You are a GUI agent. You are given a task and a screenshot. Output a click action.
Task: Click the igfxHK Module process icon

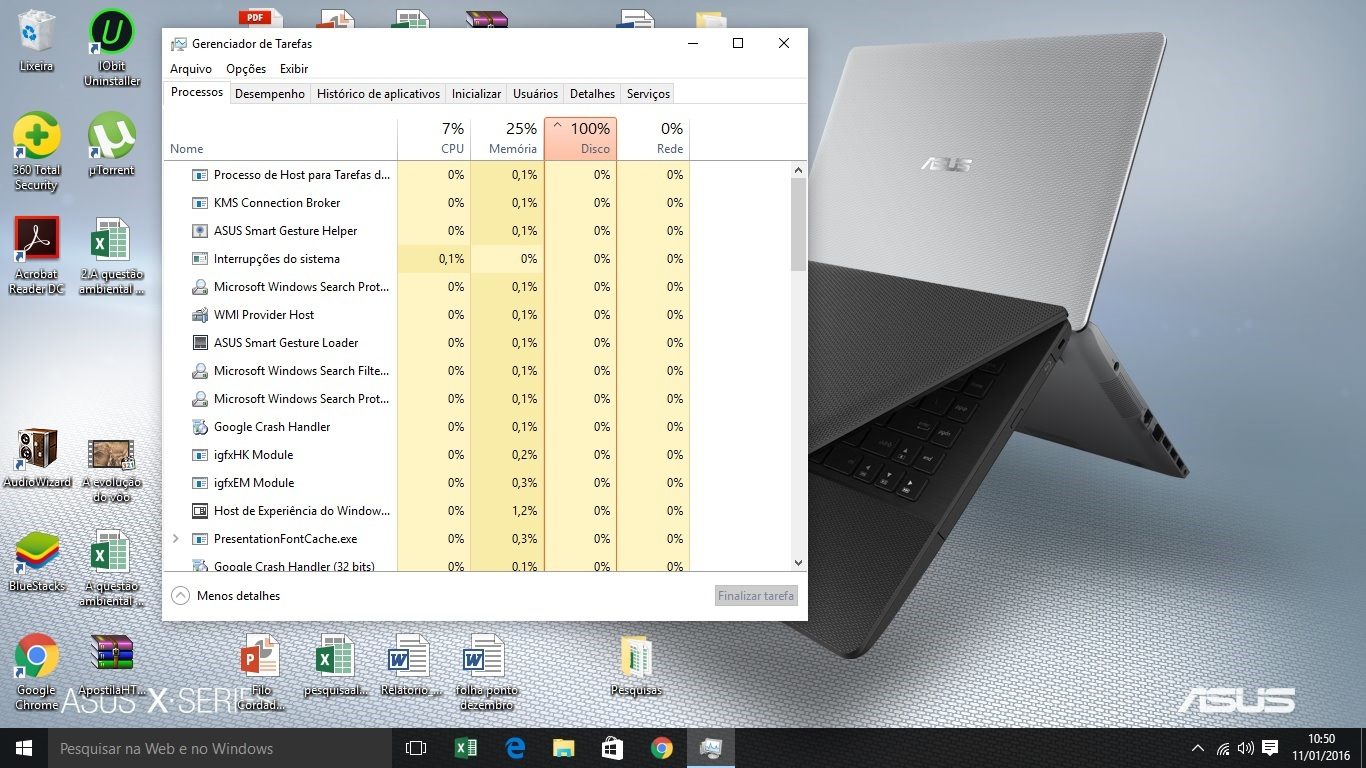pos(199,455)
